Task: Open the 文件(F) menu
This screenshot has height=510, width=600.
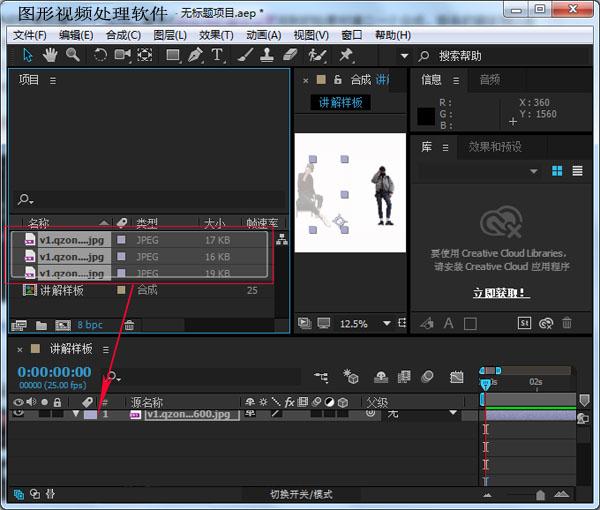Action: pos(29,36)
